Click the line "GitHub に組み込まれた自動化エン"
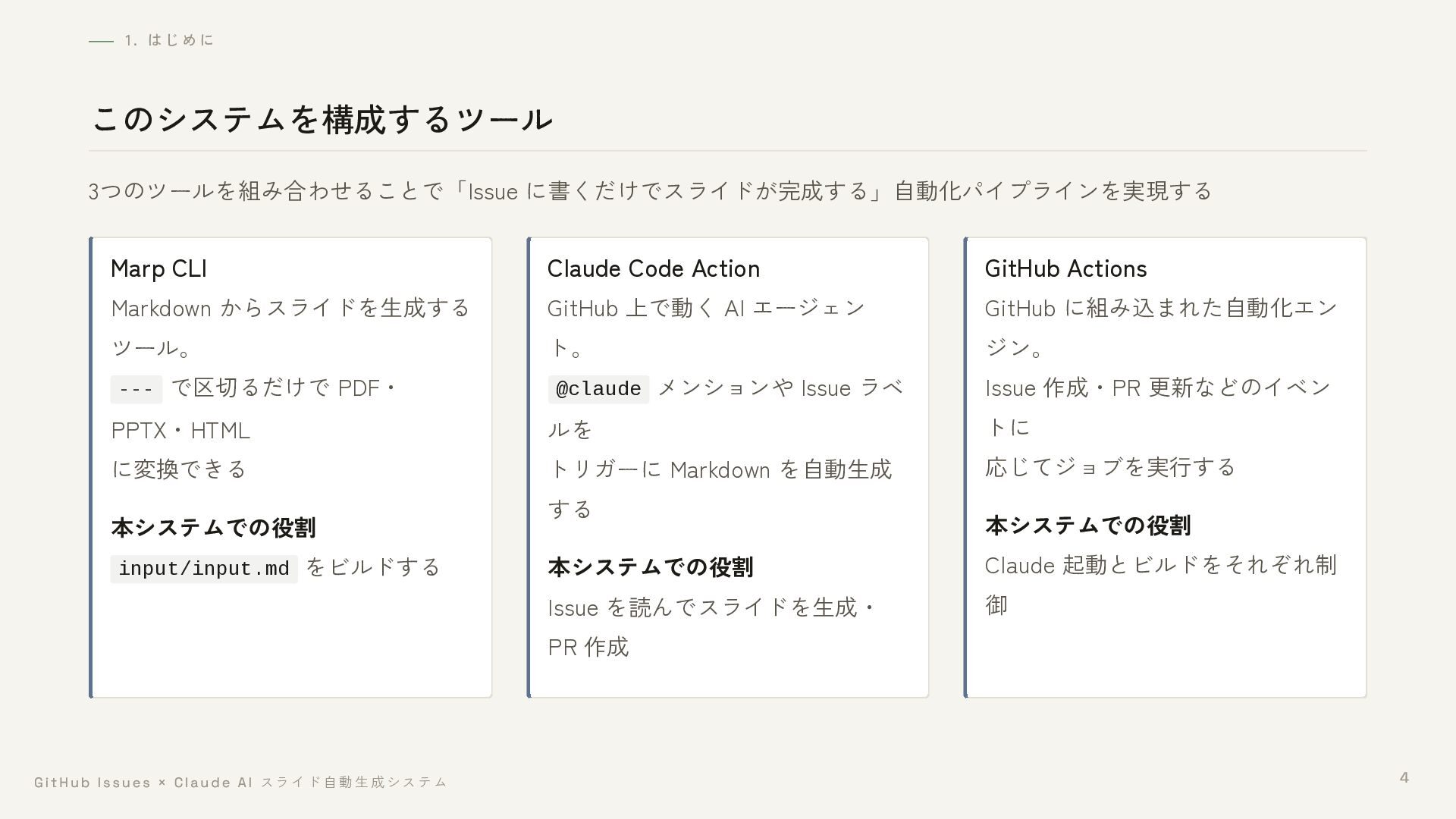 pyautogui.click(x=1161, y=308)
